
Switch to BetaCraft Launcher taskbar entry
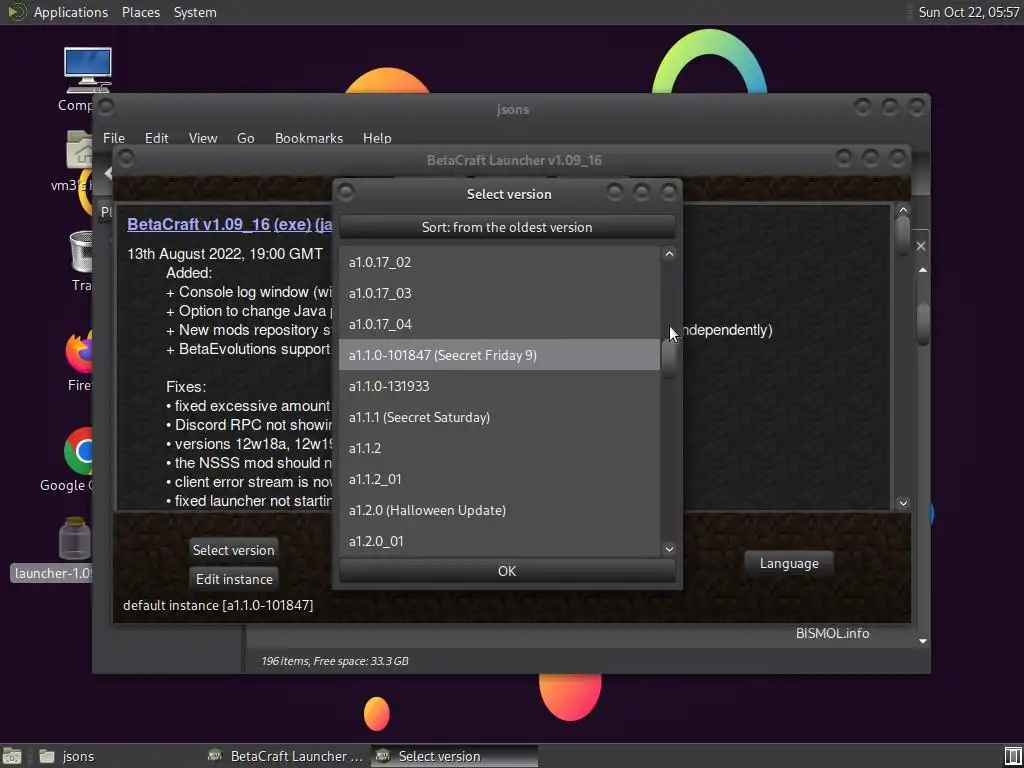tap(285, 756)
